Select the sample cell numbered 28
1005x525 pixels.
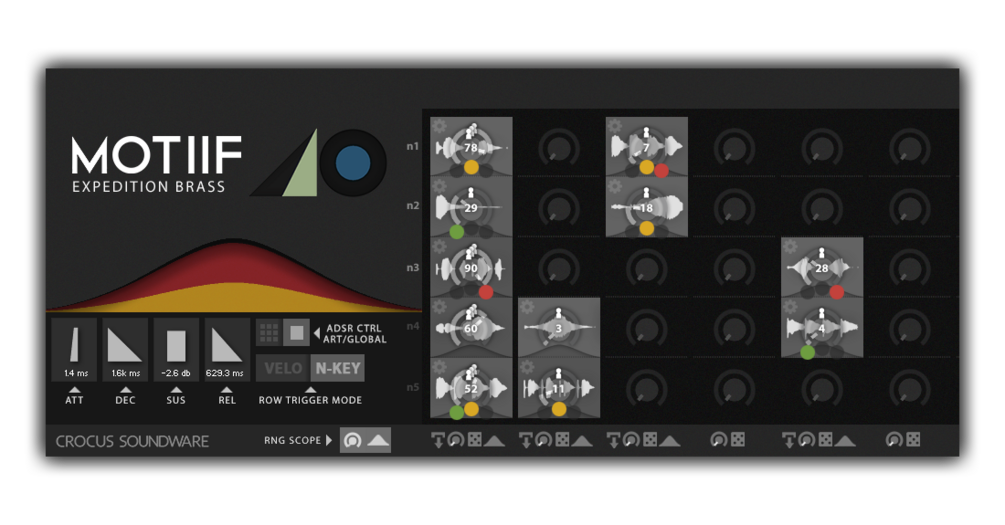pos(822,267)
